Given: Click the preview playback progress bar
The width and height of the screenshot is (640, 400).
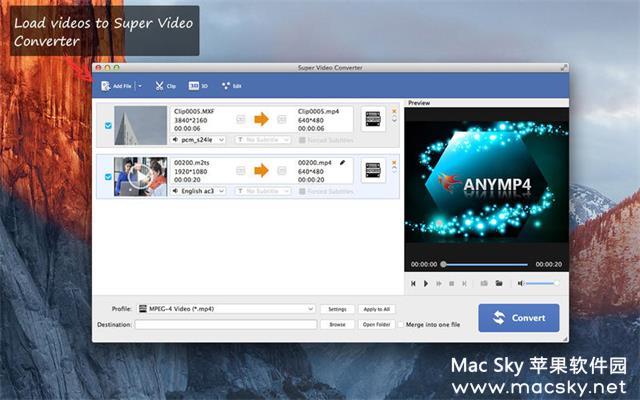Looking at the screenshot, I should pos(485,264).
